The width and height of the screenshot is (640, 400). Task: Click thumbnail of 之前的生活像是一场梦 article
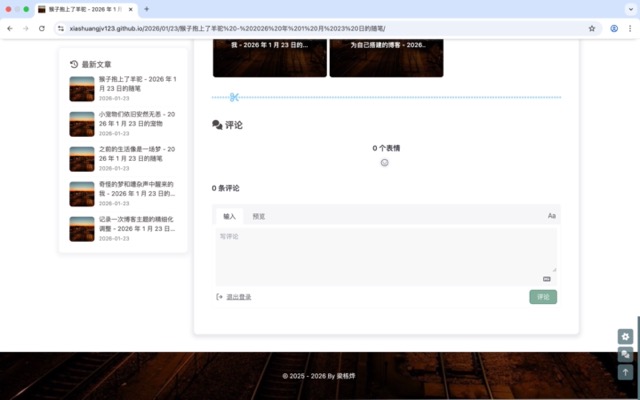point(82,159)
